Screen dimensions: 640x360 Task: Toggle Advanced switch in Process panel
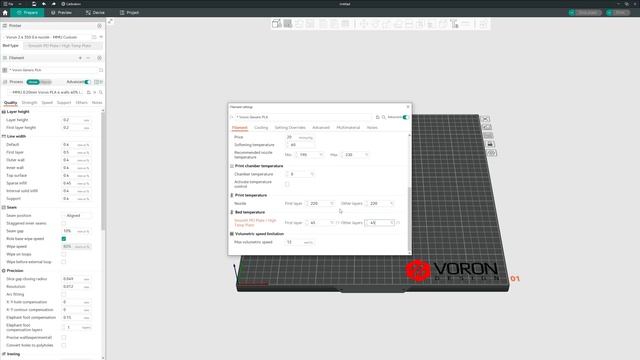(x=87, y=82)
